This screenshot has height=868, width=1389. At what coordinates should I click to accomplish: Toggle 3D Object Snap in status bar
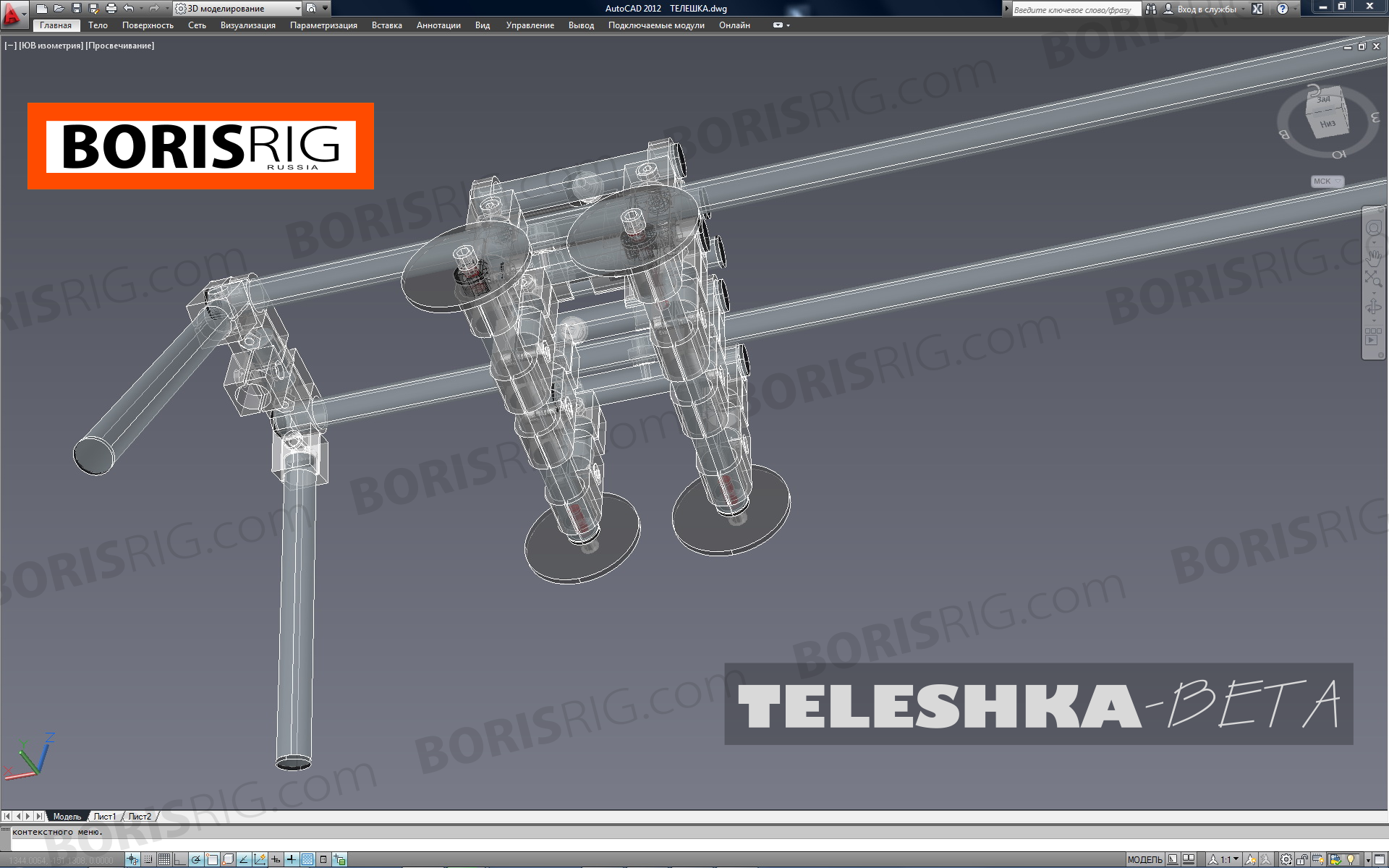coord(228,859)
